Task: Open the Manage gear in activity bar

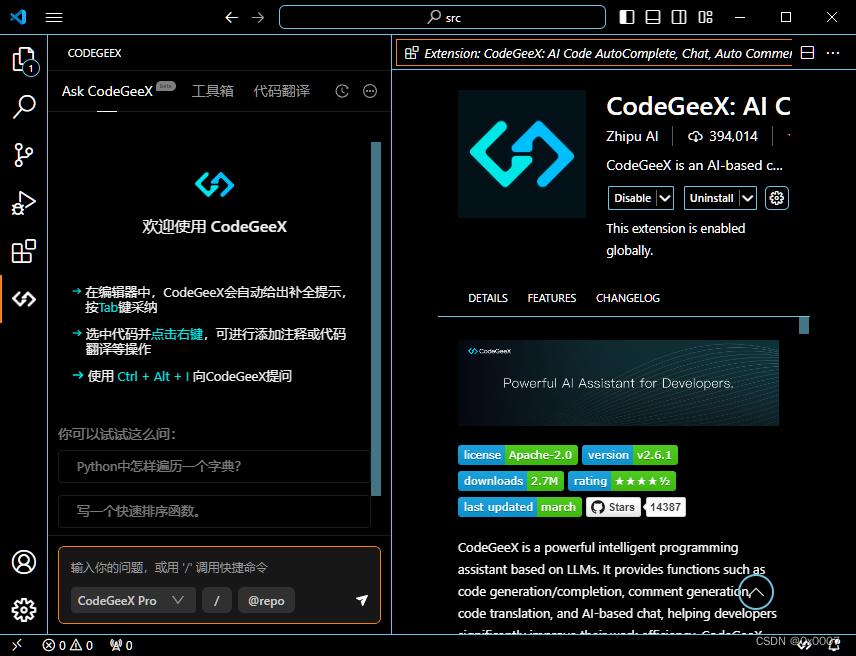Action: pos(24,610)
